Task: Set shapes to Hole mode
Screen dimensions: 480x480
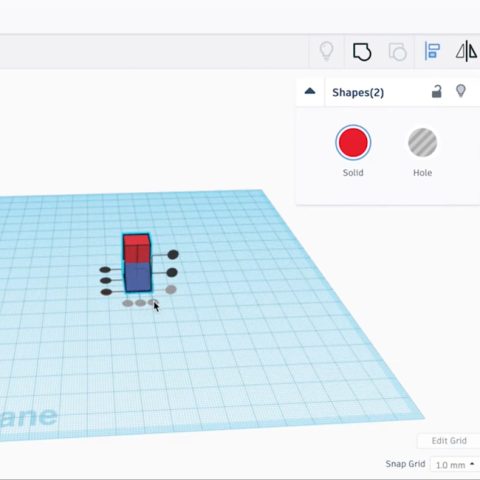Action: click(422, 142)
